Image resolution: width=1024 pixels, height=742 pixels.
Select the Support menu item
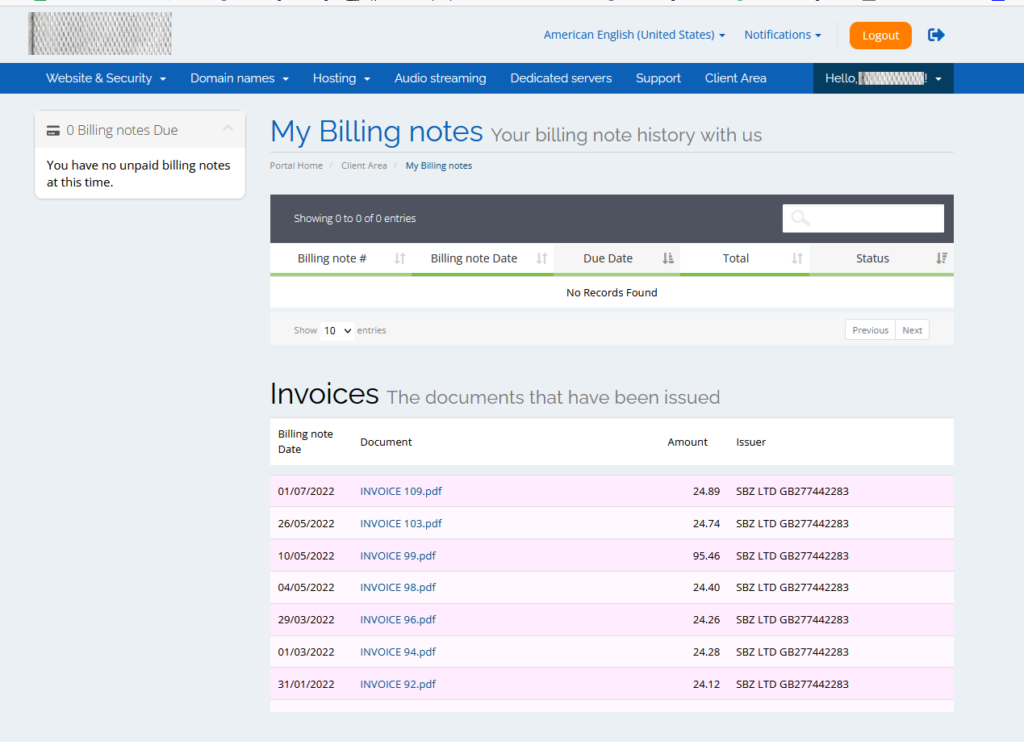click(x=658, y=77)
